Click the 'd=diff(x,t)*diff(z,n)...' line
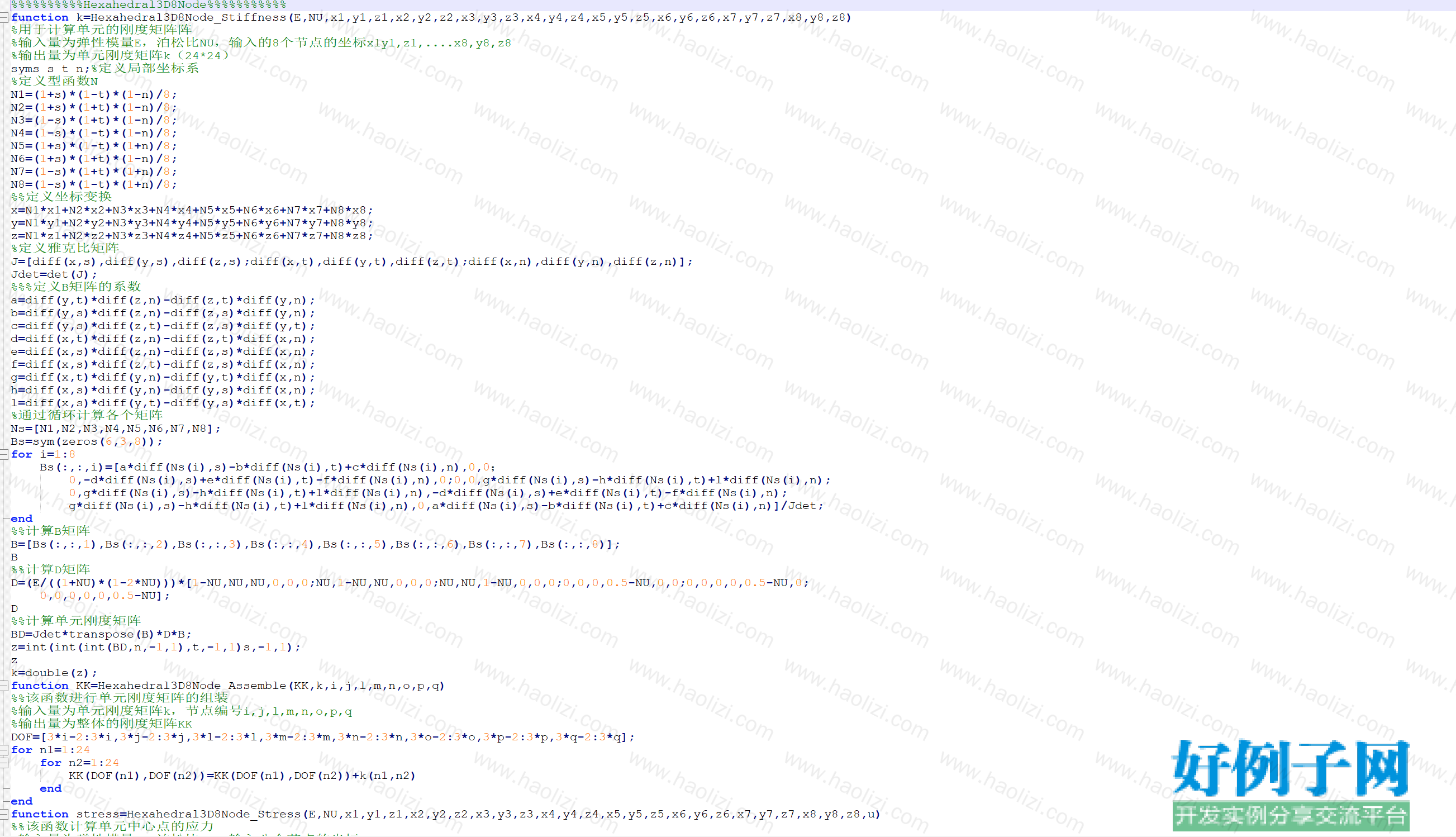 [x=163, y=339]
